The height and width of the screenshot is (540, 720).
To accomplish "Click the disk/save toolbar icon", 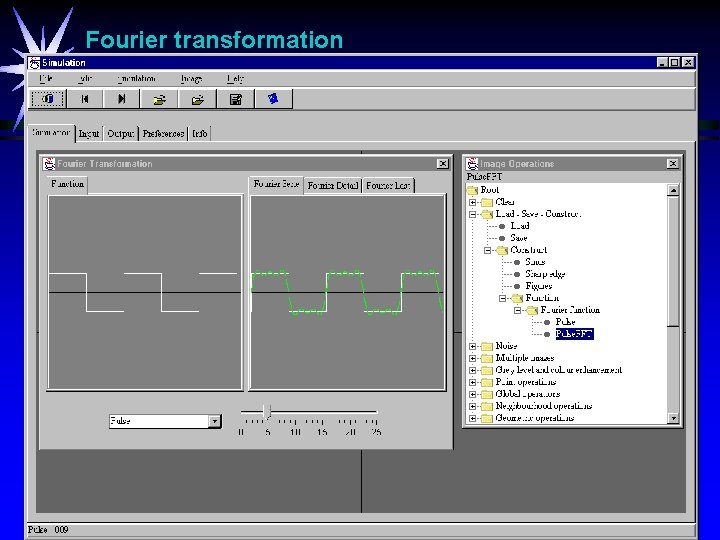I will tap(236, 99).
